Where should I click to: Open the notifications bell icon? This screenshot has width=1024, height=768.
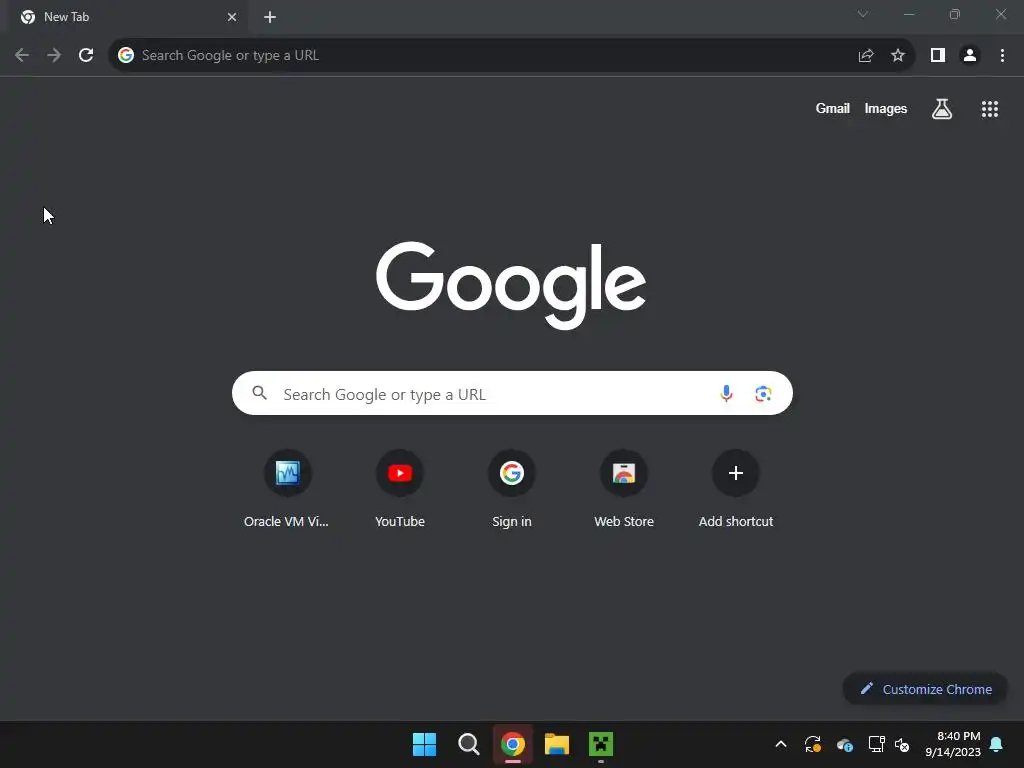(997, 744)
